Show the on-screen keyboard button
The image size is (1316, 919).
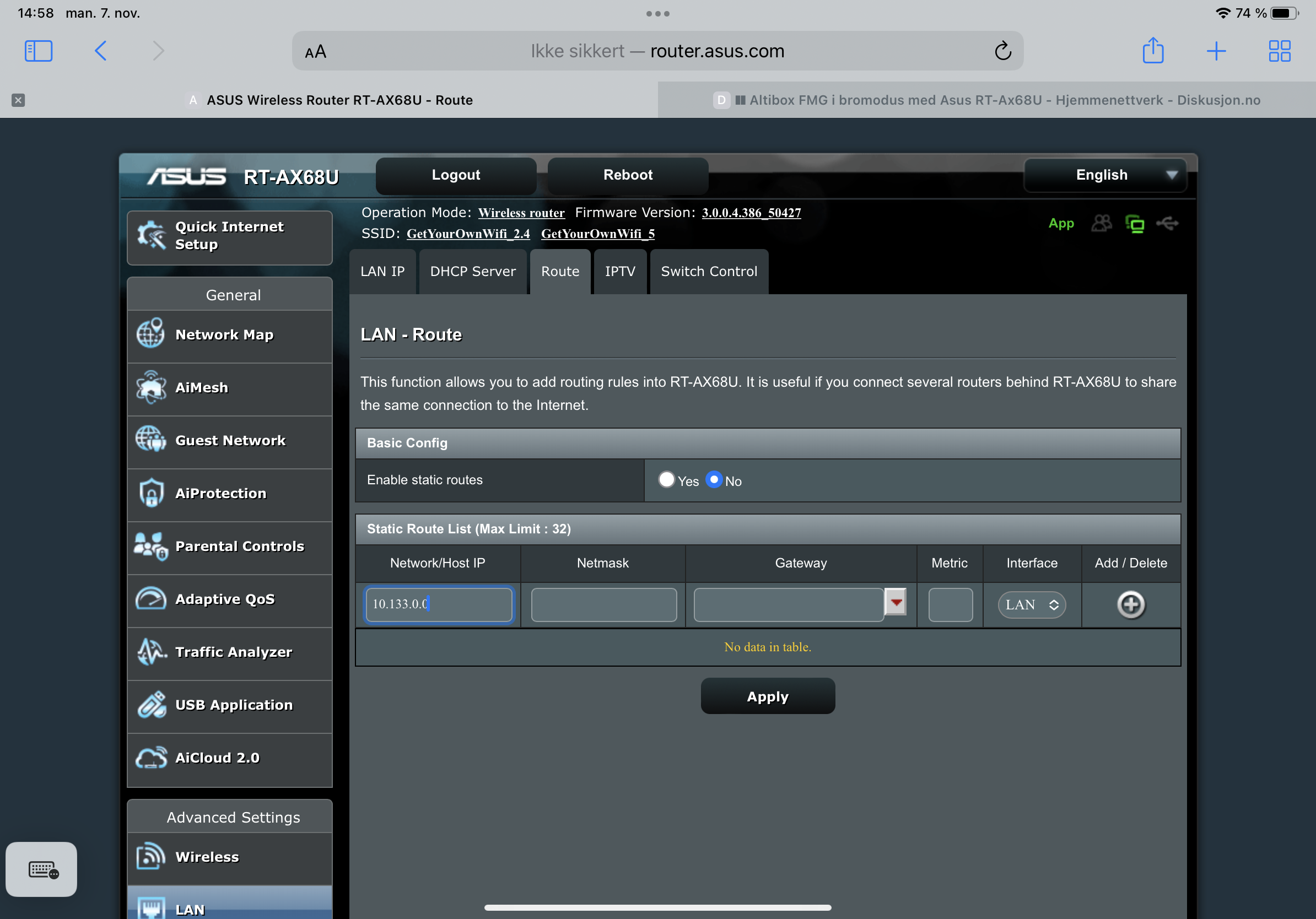(41, 869)
